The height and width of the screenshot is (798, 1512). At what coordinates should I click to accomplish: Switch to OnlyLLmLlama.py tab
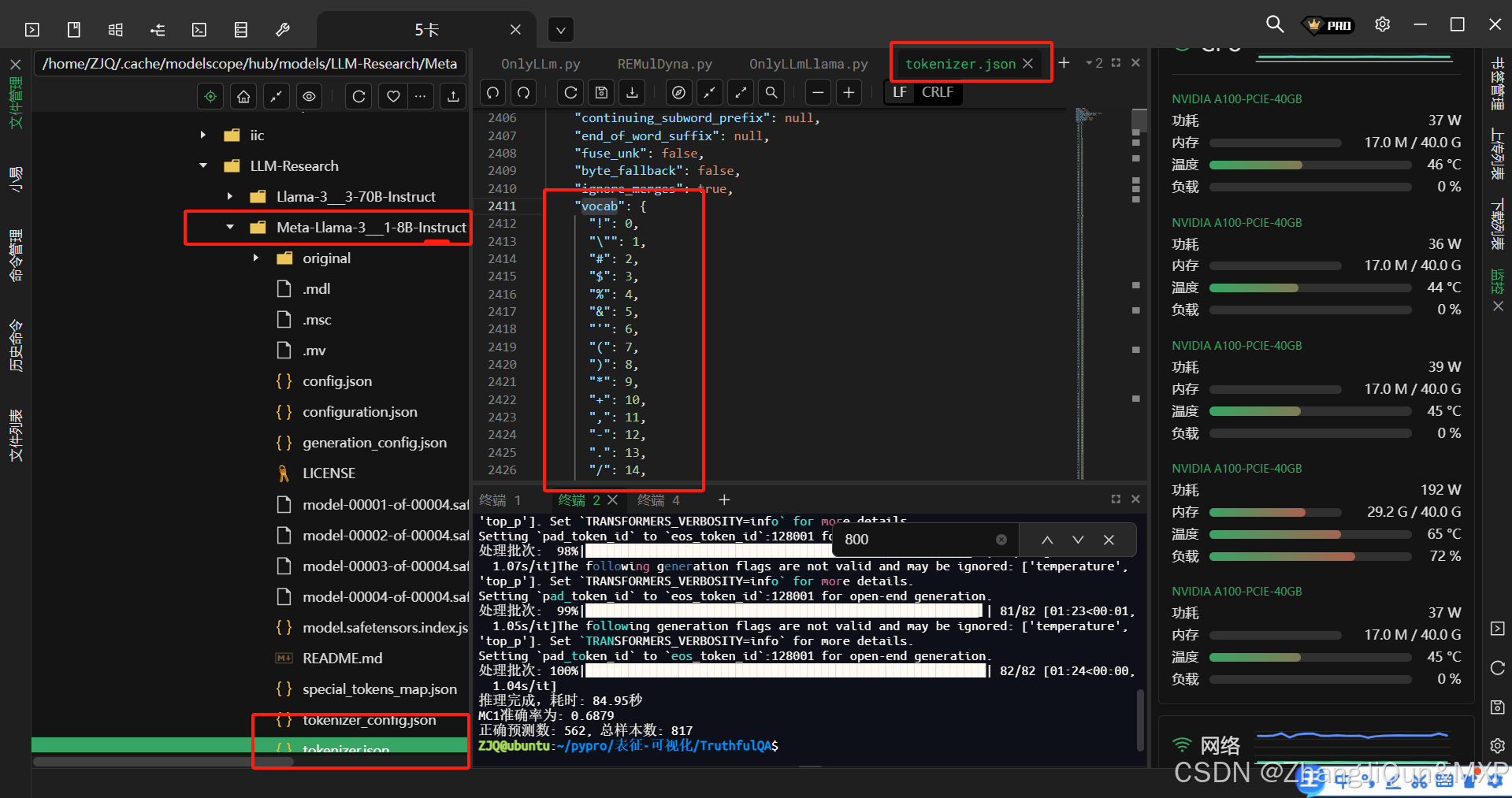808,64
